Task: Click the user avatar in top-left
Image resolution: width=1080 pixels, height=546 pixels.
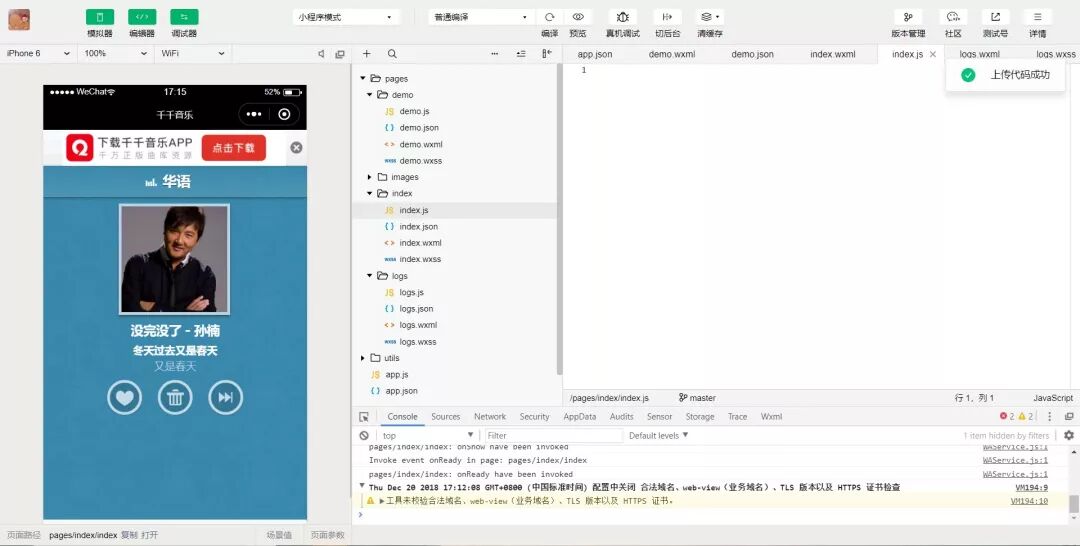Action: tap(19, 19)
